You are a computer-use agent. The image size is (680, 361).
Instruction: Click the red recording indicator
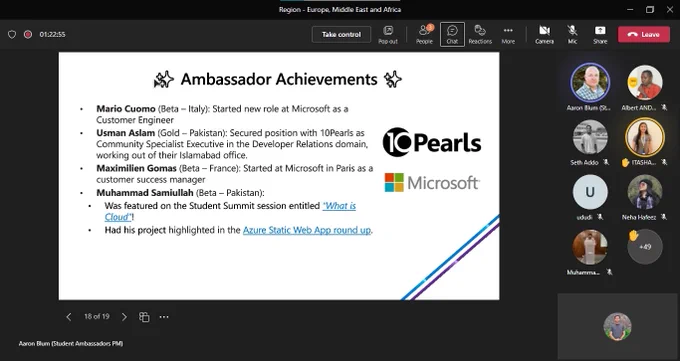tap(28, 34)
